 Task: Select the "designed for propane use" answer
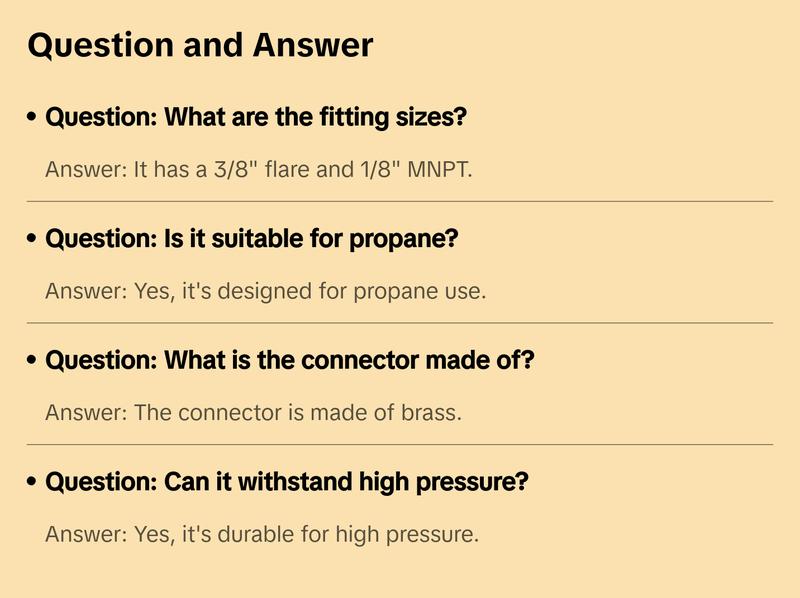265,291
